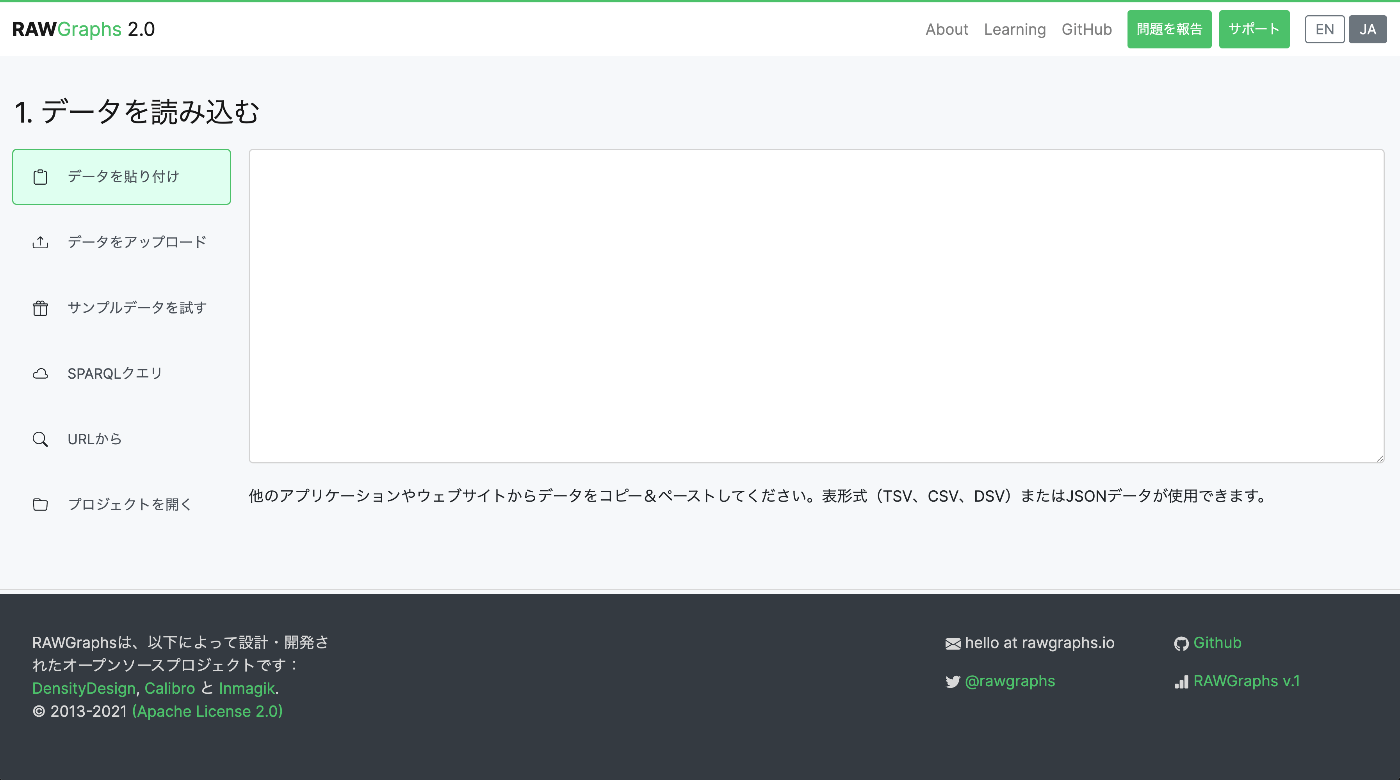
Task: Click the Twitter bird icon in the footer
Action: tap(953, 681)
